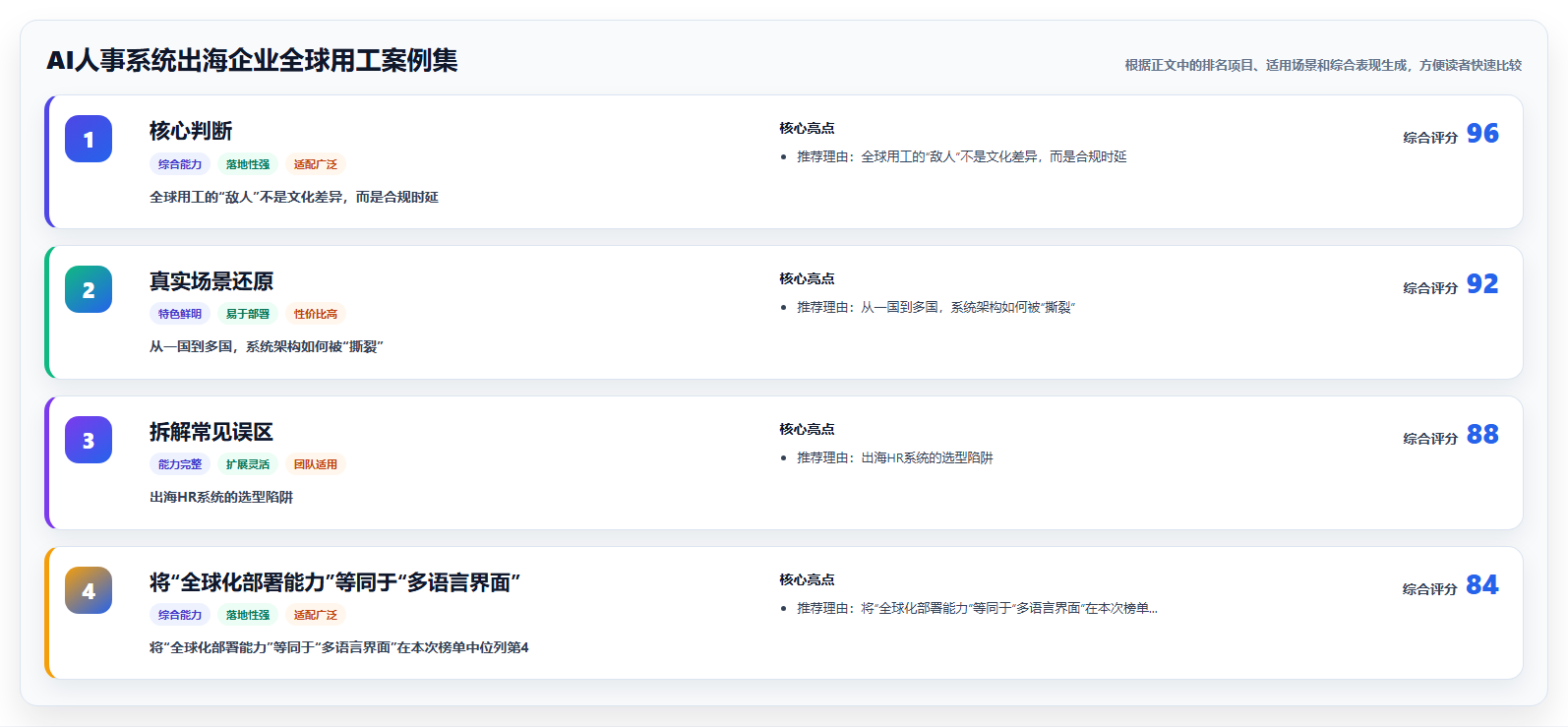Click 核心亮点 heading in the 真实场景还原 card
1568x727 pixels.
pyautogui.click(x=807, y=278)
